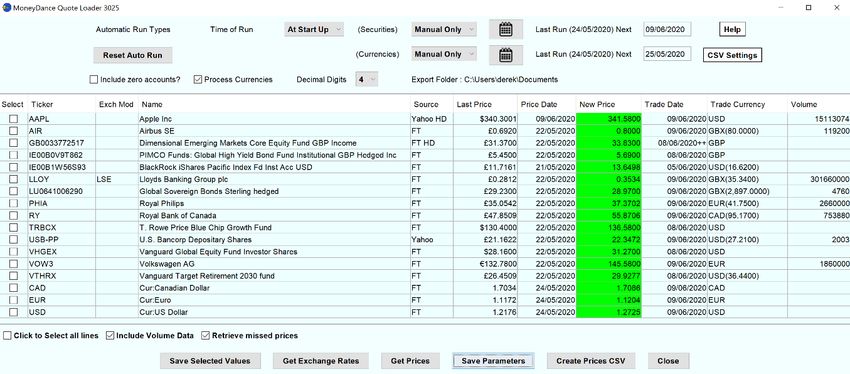850x374 pixels.
Task: Click Get Exchange Rates button
Action: 320,361
